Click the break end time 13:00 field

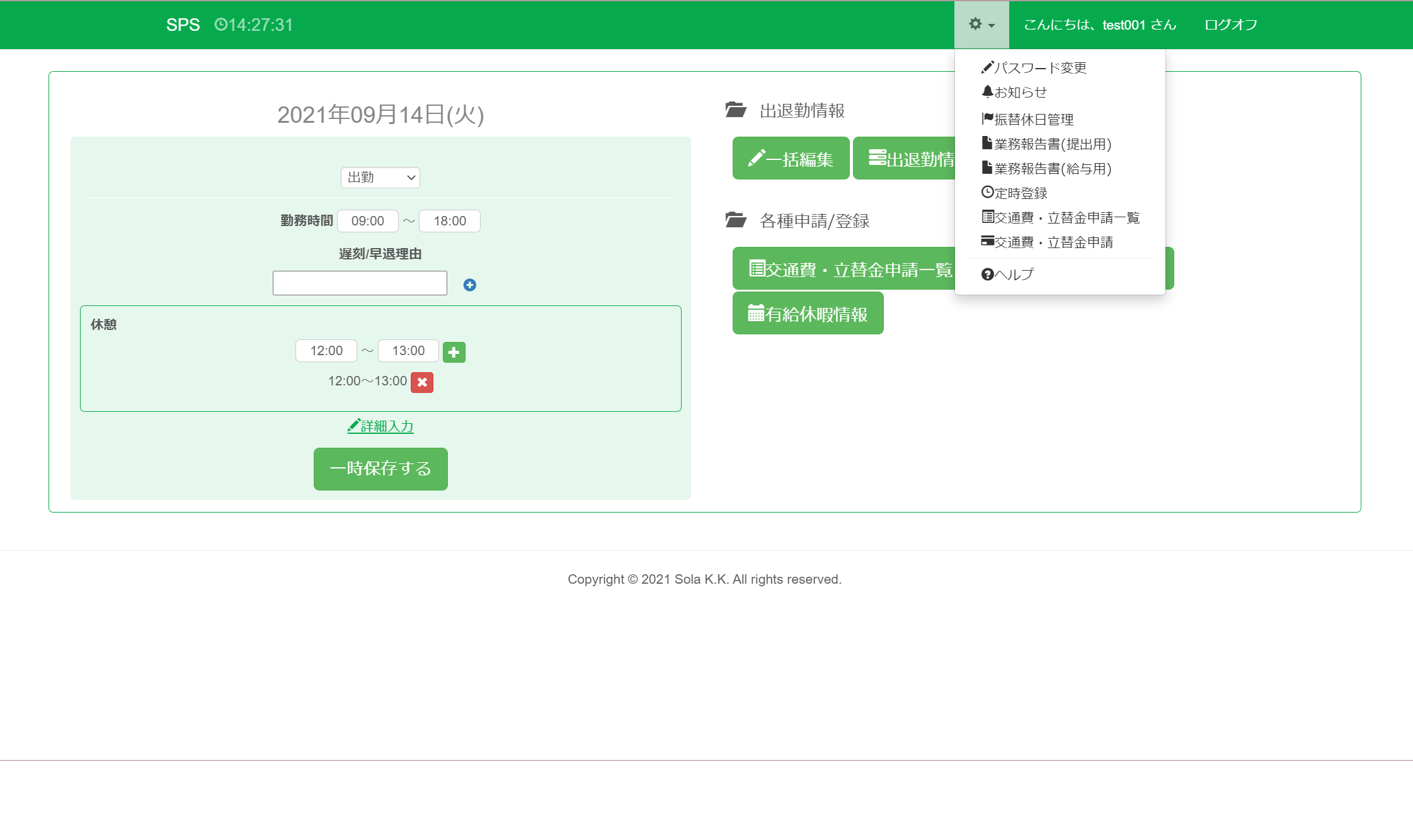coord(408,351)
